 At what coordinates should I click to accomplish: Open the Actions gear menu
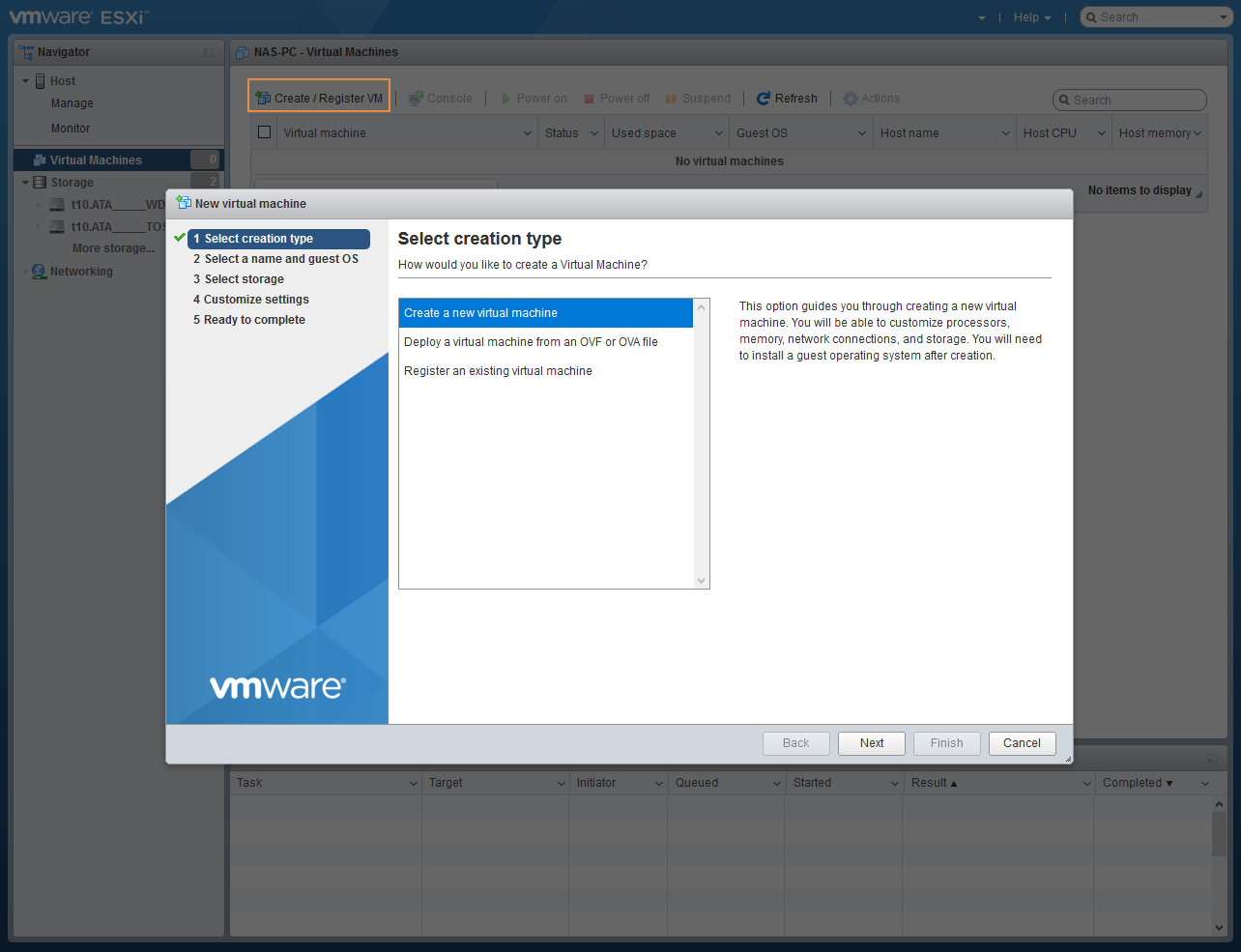tap(871, 99)
